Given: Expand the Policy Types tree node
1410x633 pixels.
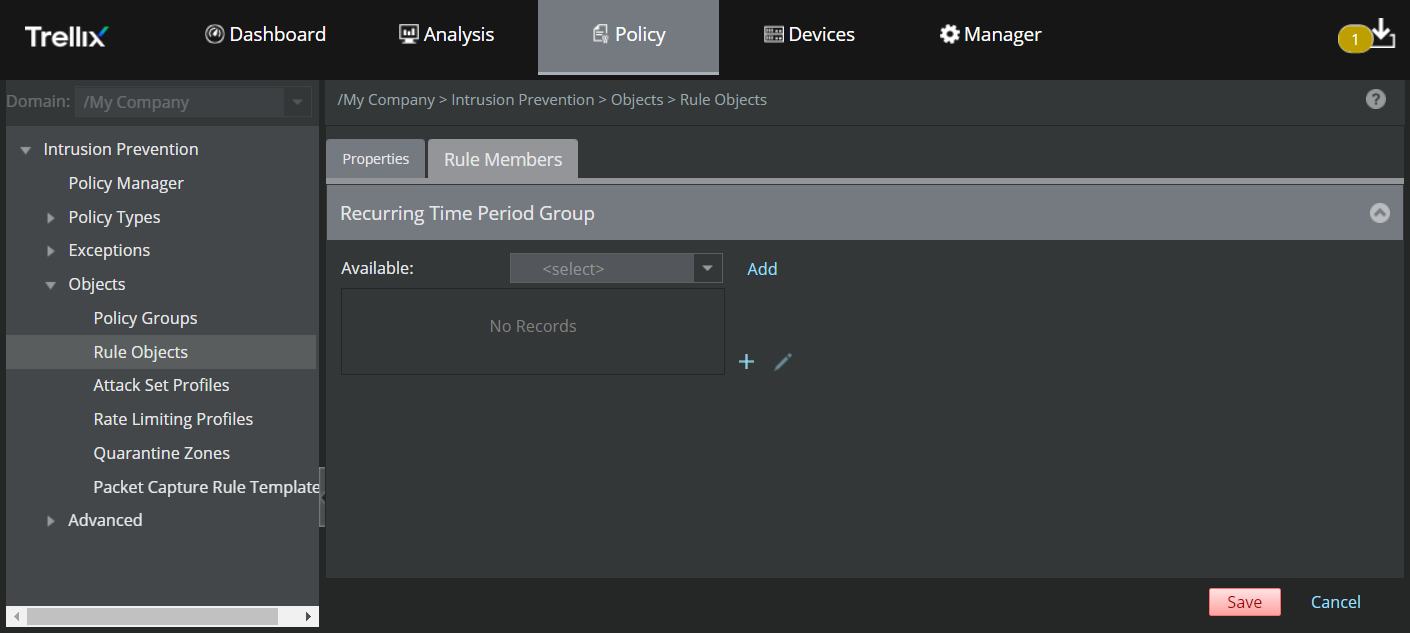Looking at the screenshot, I should [51, 217].
